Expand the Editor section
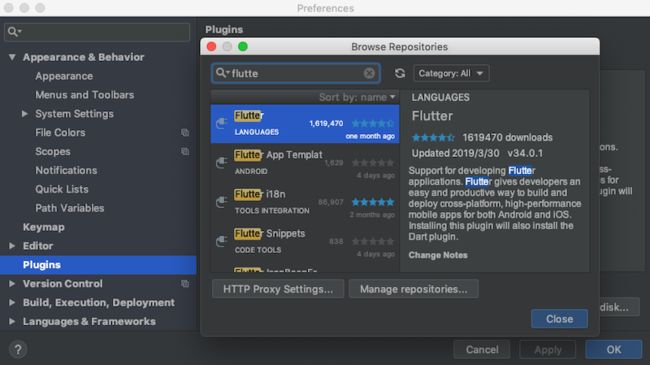The width and height of the screenshot is (650, 365). click(x=12, y=246)
